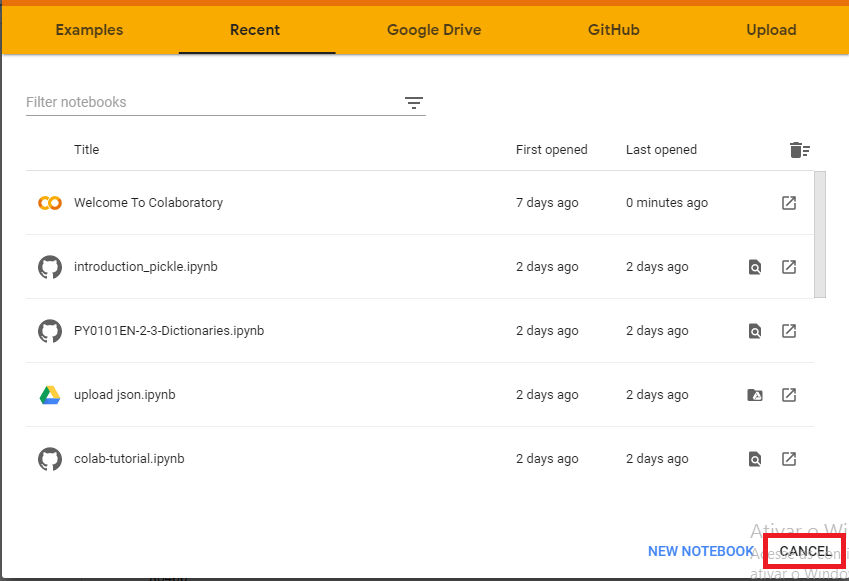The image size is (849, 581).
Task: Click the CANCEL button
Action: (805, 551)
